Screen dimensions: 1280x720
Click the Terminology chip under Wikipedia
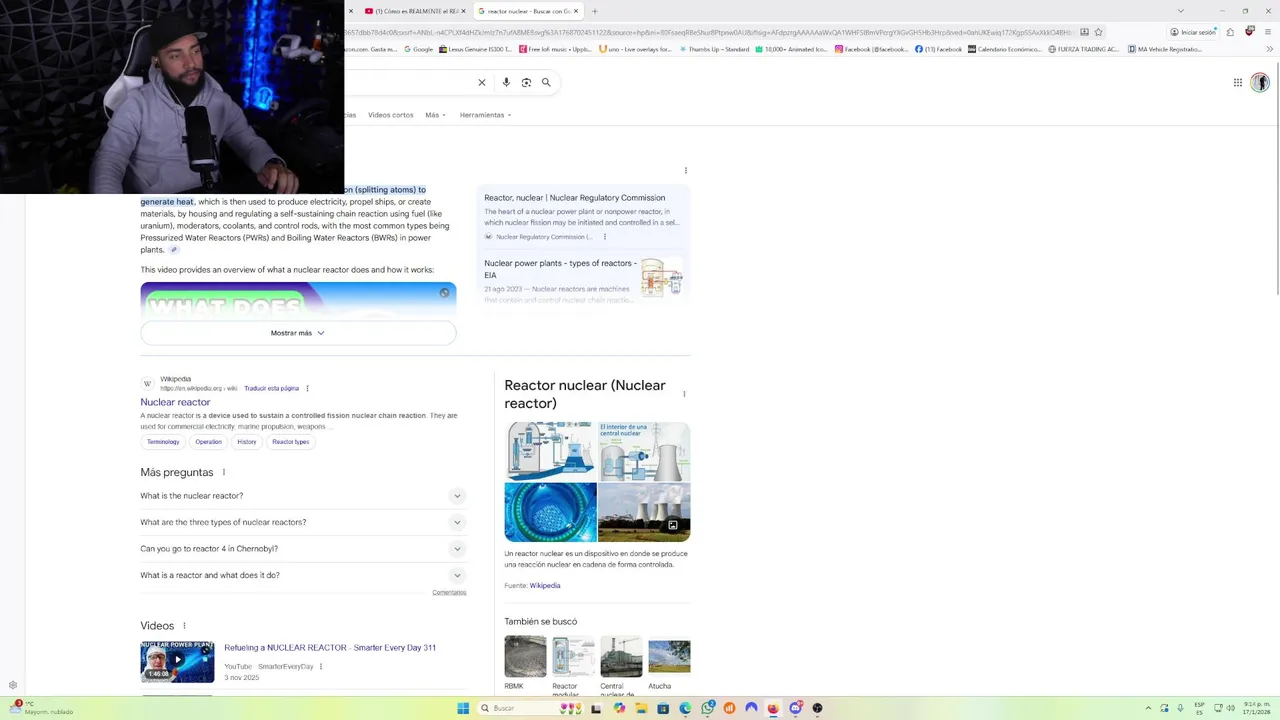[163, 442]
